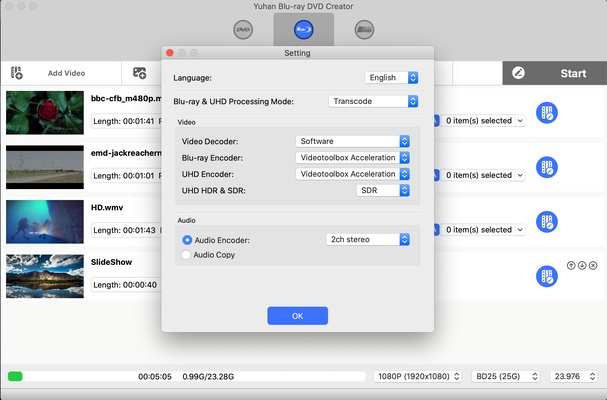Change the 23.976 frame rate selector
The width and height of the screenshot is (607, 400).
(x=573, y=376)
